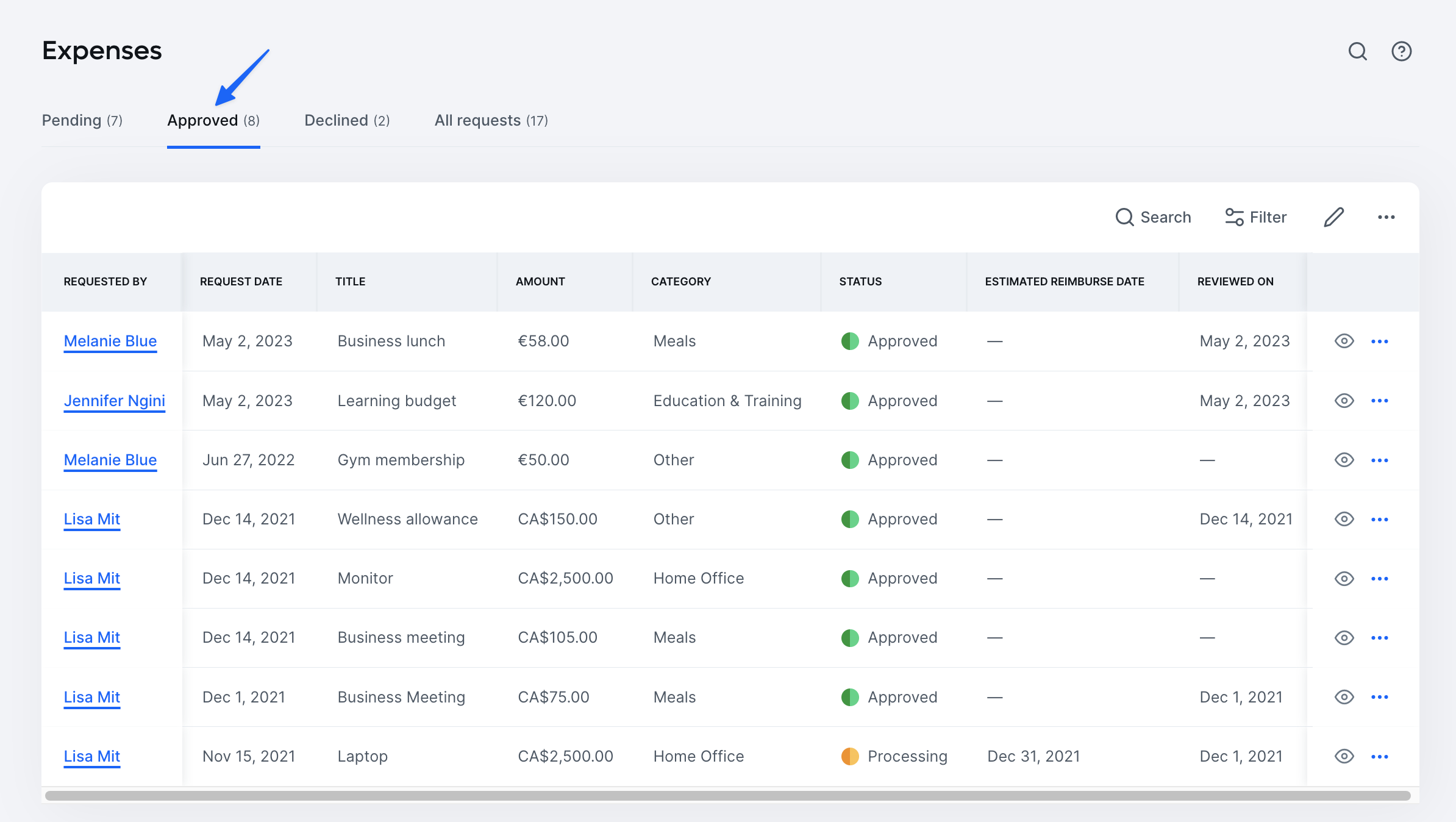Click the 'Nov 15, 2021' request date

tap(249, 756)
